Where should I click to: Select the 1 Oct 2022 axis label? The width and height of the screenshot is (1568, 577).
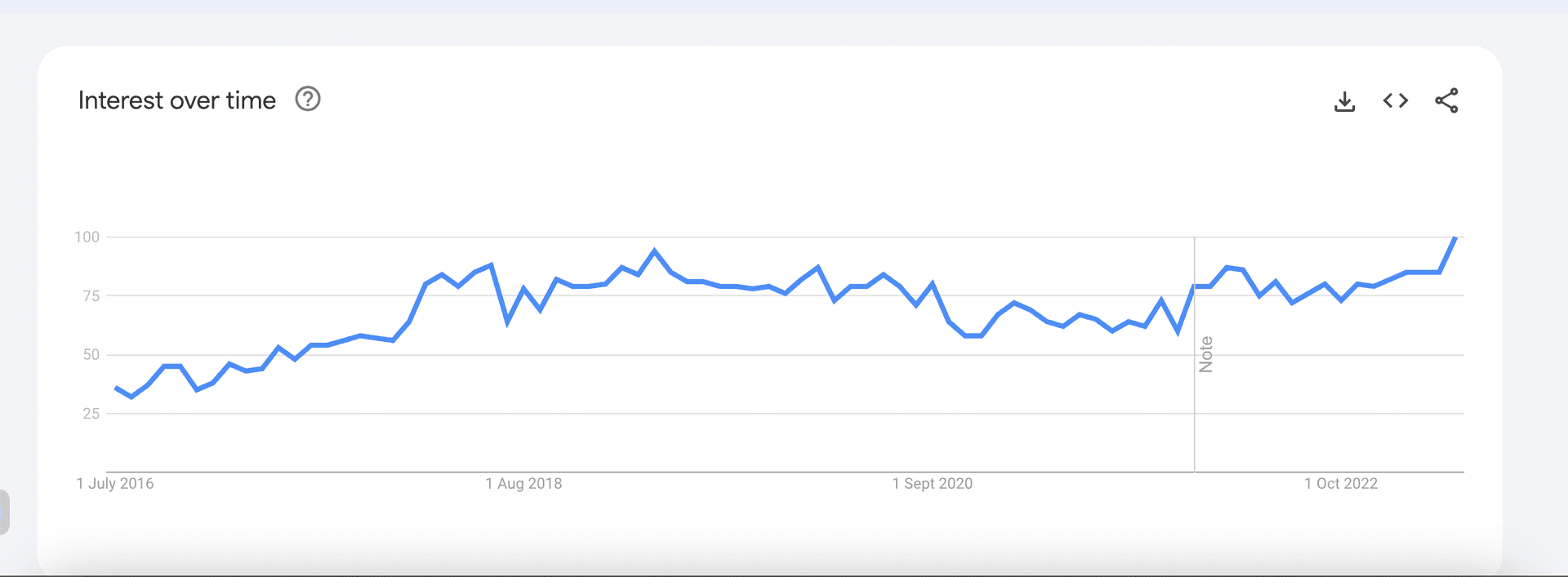pyautogui.click(x=1341, y=483)
